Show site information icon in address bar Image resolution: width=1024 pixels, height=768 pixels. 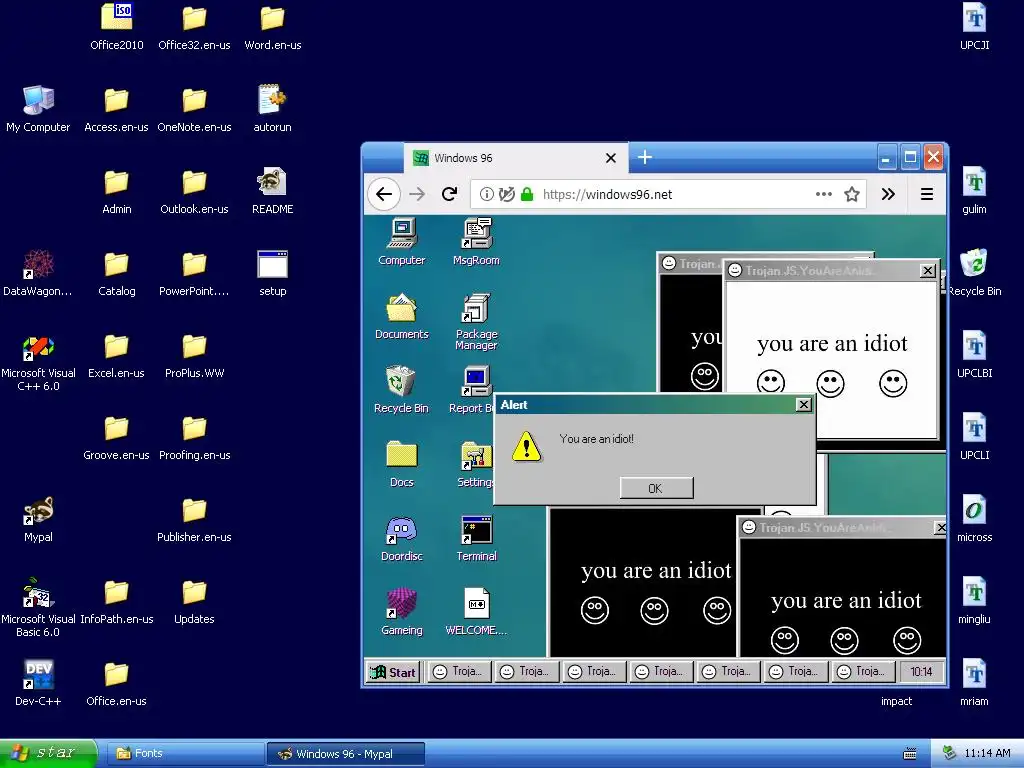tap(487, 194)
